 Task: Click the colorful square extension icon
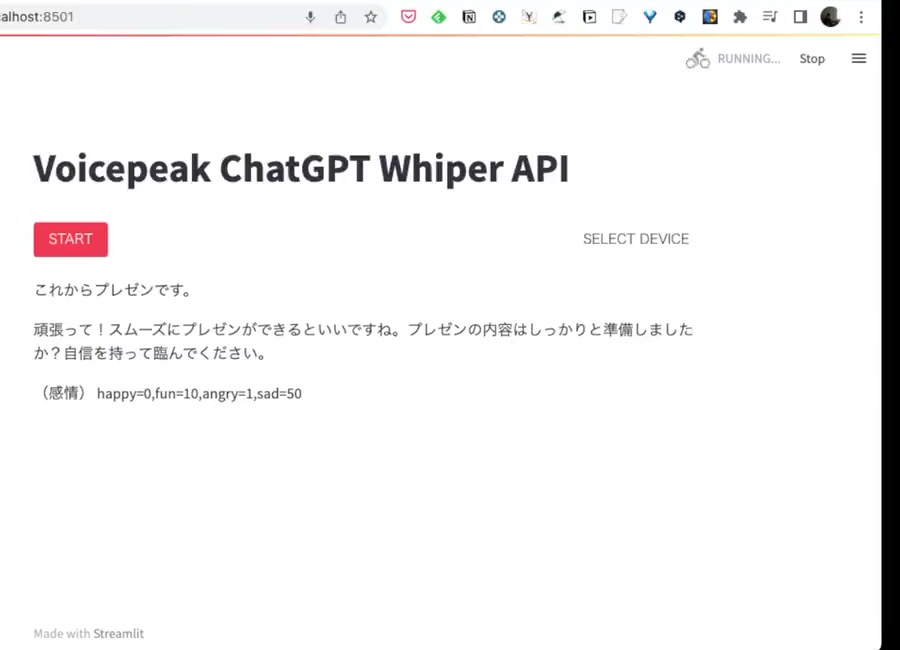pos(710,17)
